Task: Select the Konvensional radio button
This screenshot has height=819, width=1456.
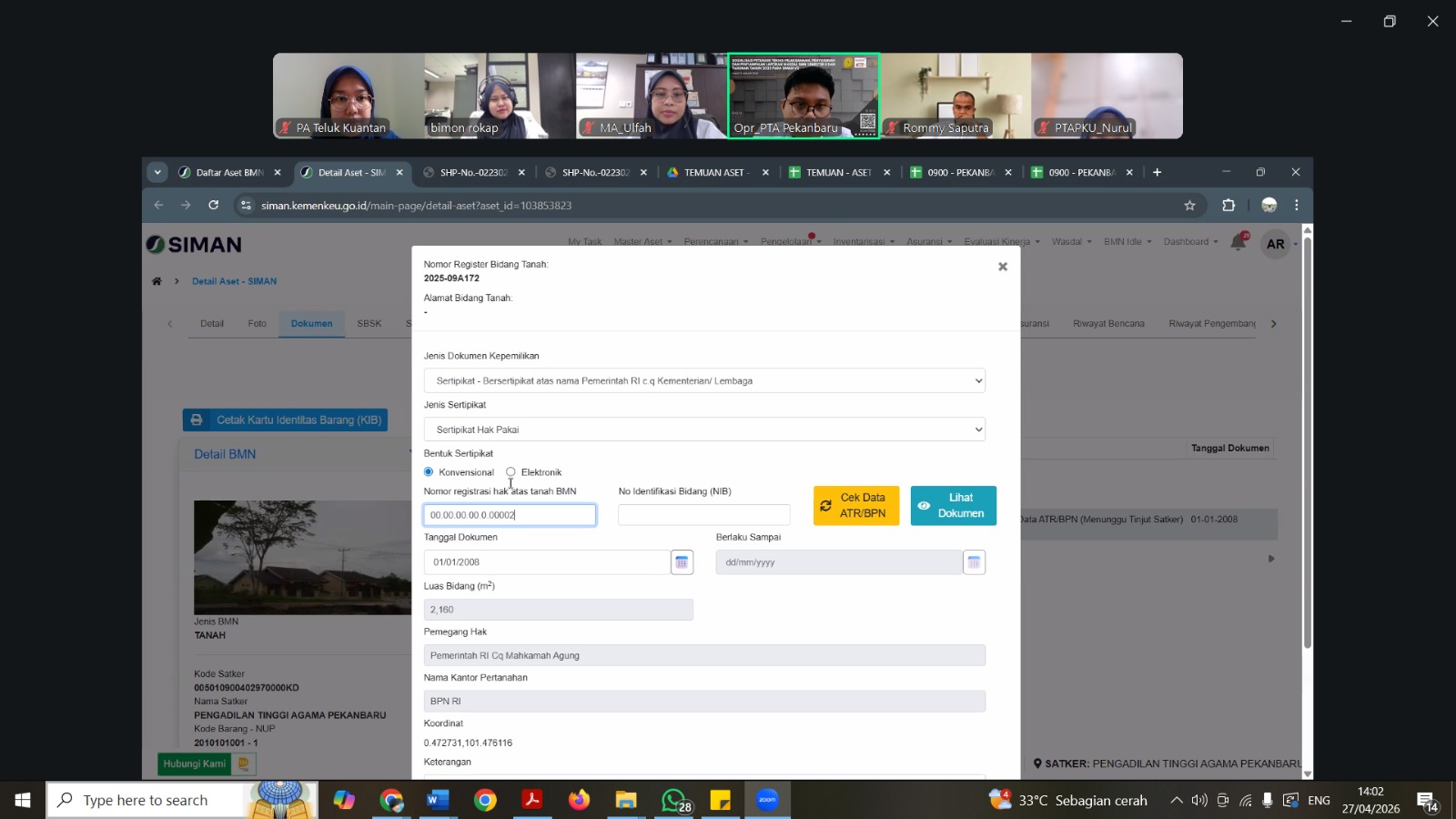Action: (x=429, y=471)
